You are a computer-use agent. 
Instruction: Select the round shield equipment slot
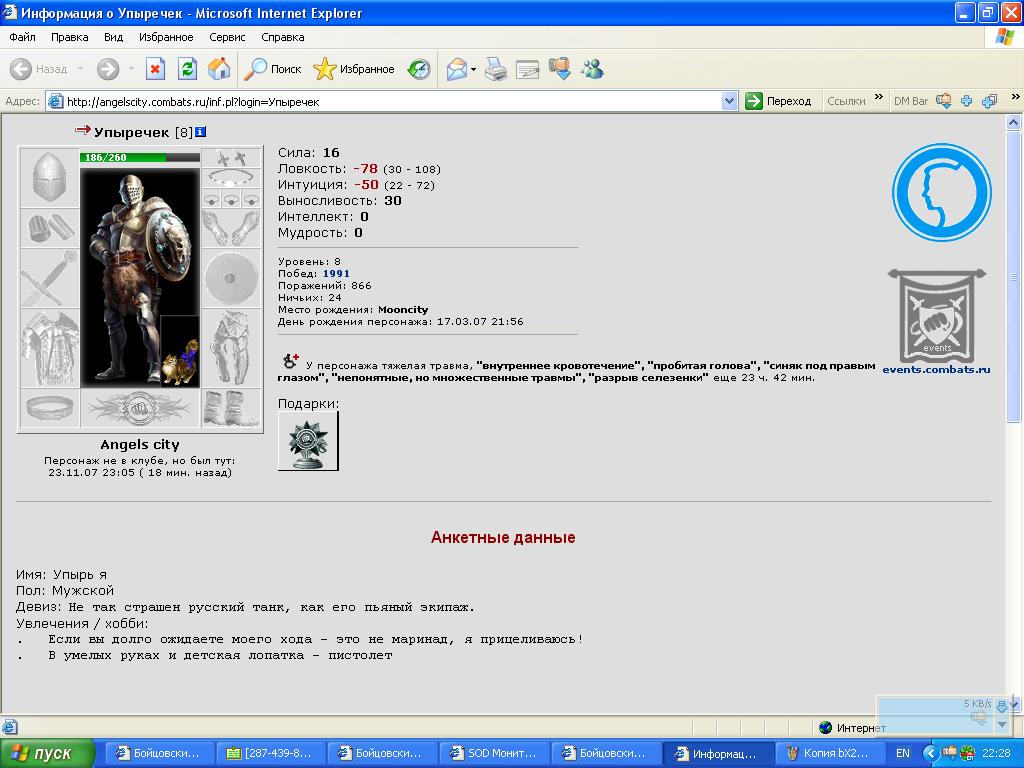231,276
